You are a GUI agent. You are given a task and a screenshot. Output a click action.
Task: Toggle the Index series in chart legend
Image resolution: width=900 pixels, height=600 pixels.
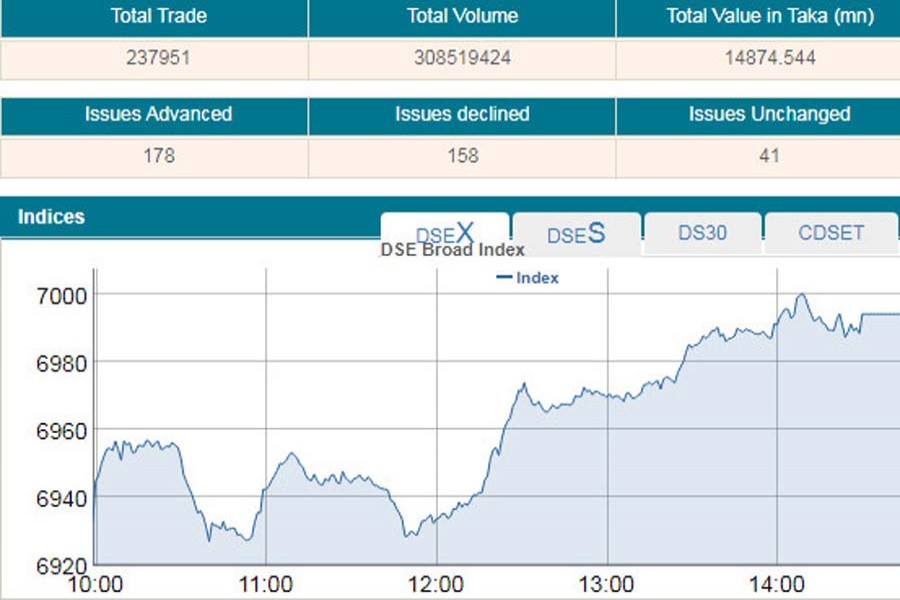click(x=528, y=278)
